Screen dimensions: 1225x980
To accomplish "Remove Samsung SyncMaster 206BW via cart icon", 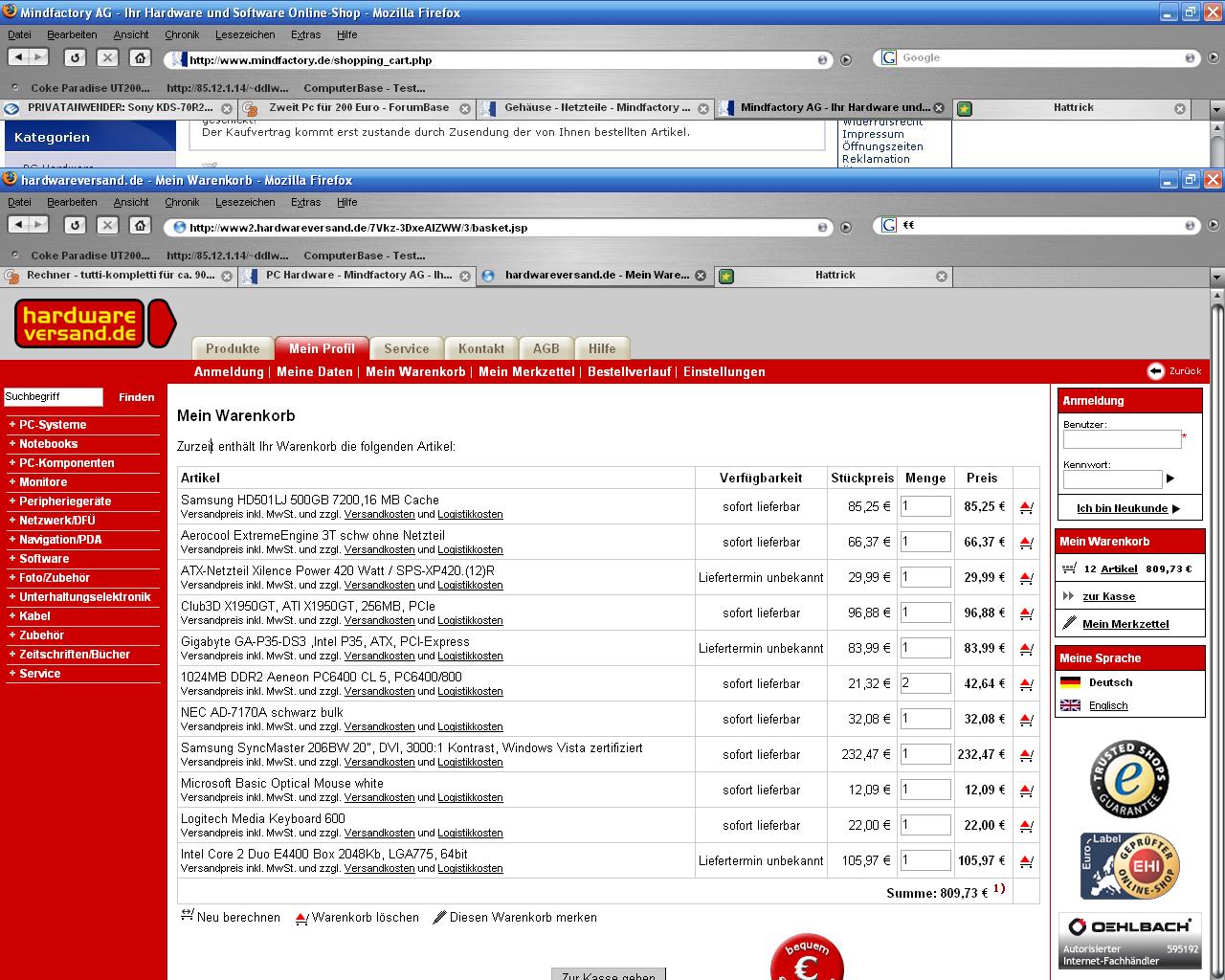I will click(1026, 755).
